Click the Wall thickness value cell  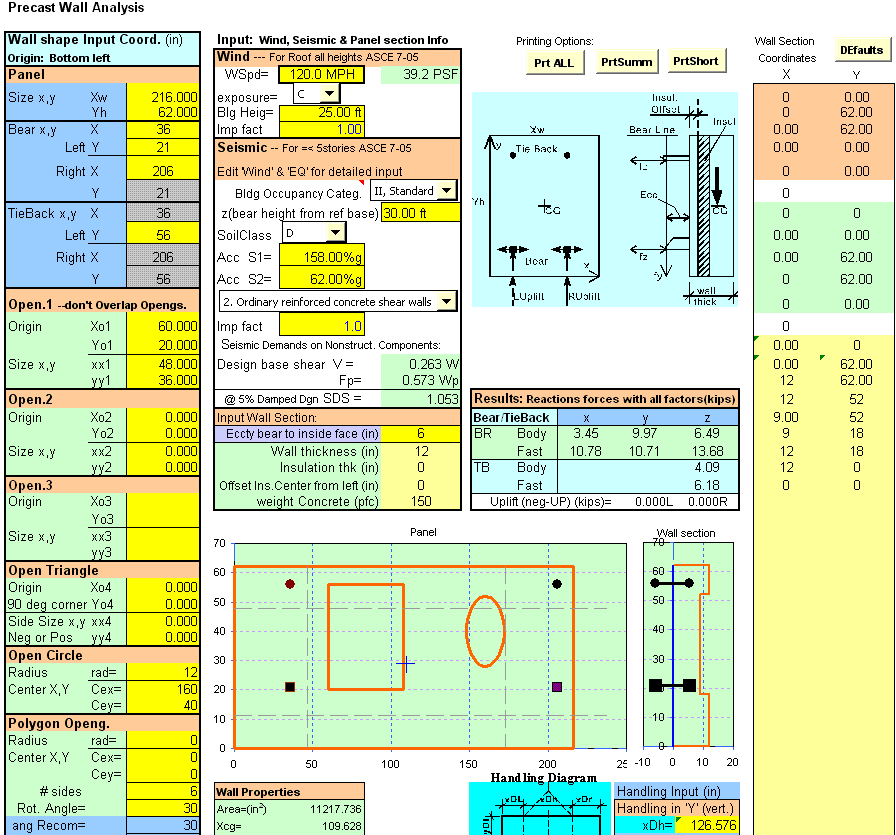420,451
